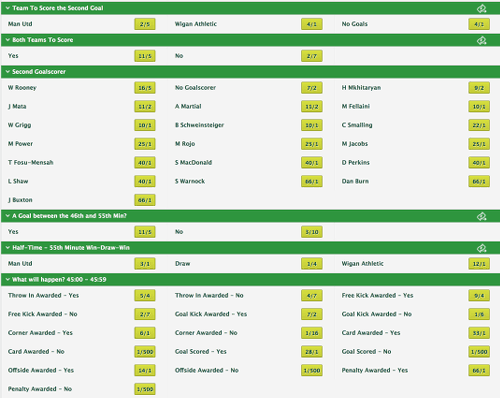The width and height of the screenshot is (500, 398).
Task: Click Free Kick Awarded - Yes 9/4 odds
Action: [x=479, y=296]
